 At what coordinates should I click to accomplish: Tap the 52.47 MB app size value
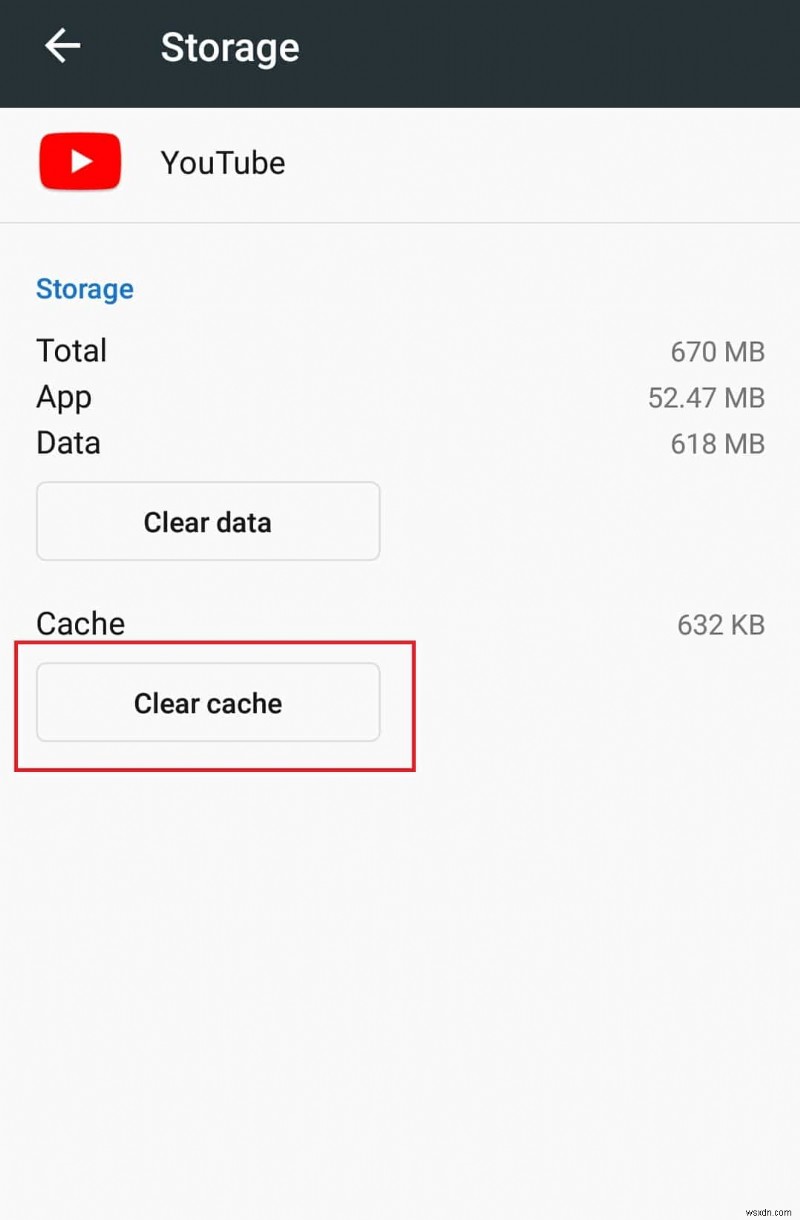pos(706,398)
